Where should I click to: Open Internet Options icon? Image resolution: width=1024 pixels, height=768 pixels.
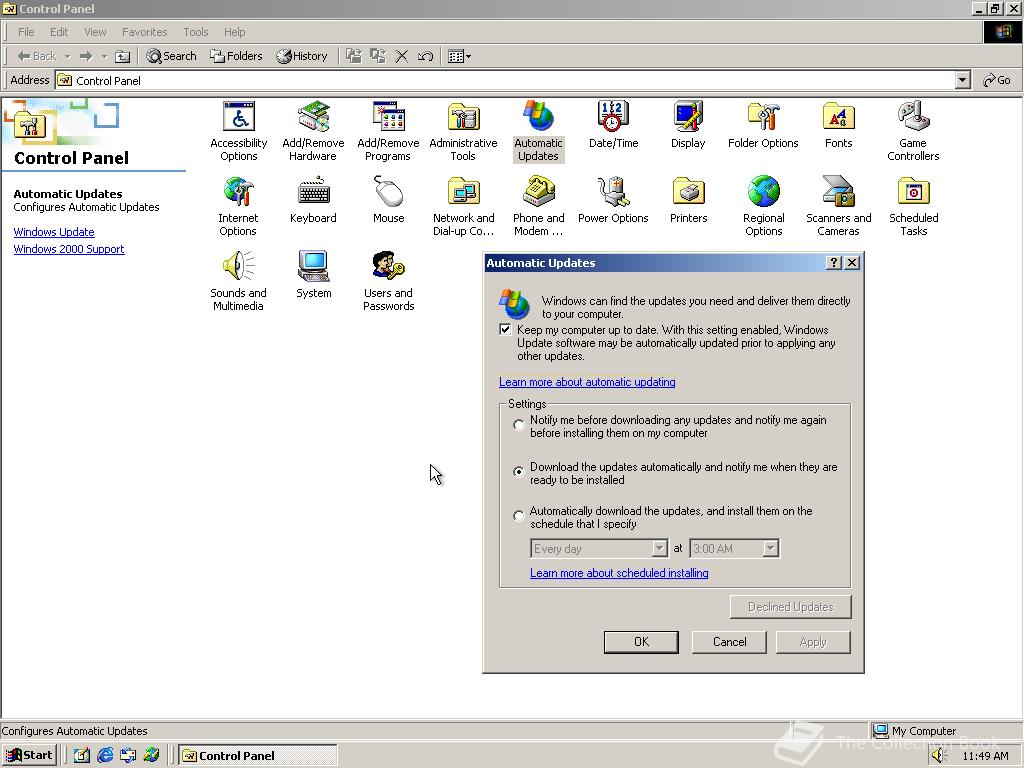(x=238, y=205)
